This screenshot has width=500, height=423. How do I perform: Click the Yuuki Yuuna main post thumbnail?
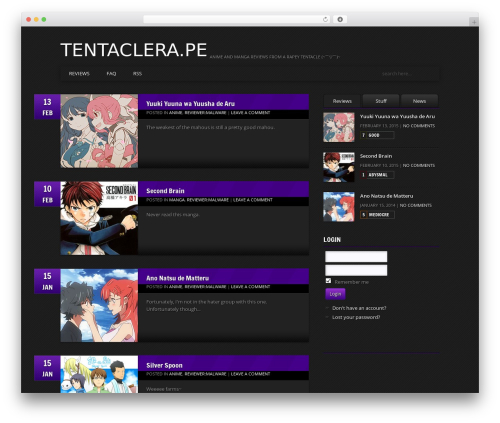(x=99, y=131)
